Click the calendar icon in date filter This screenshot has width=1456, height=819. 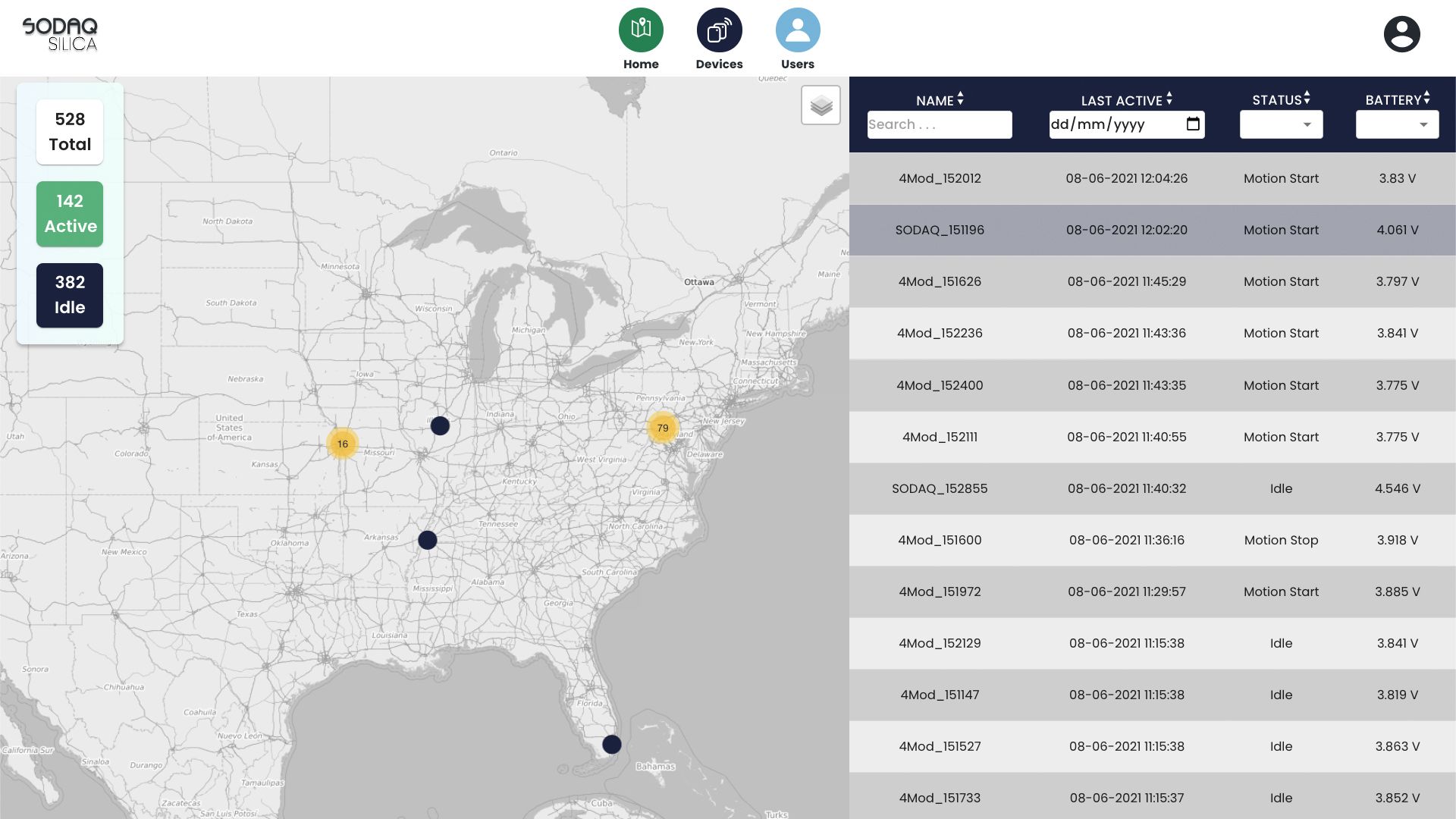1193,124
